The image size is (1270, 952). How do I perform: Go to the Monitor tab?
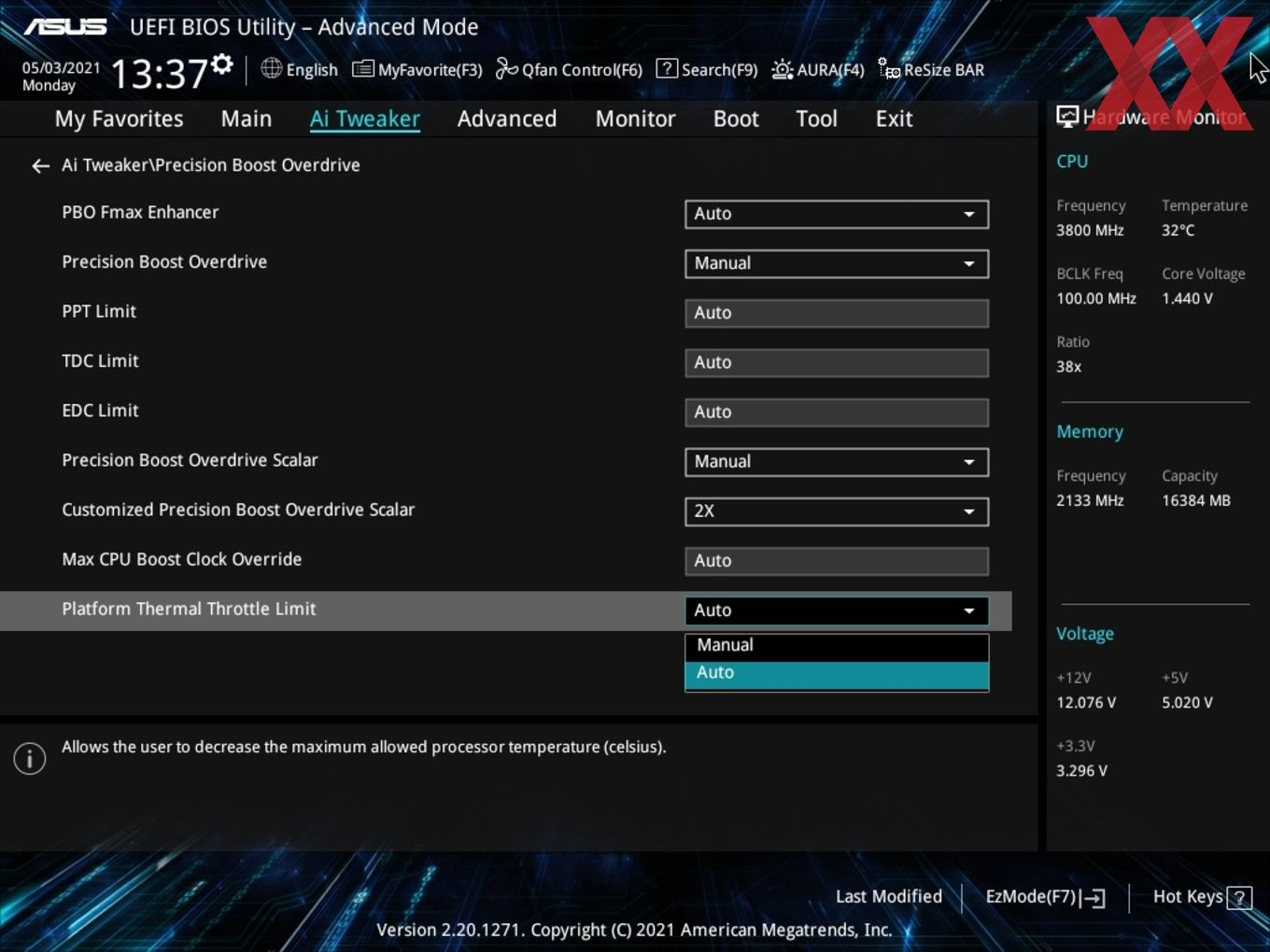(635, 119)
